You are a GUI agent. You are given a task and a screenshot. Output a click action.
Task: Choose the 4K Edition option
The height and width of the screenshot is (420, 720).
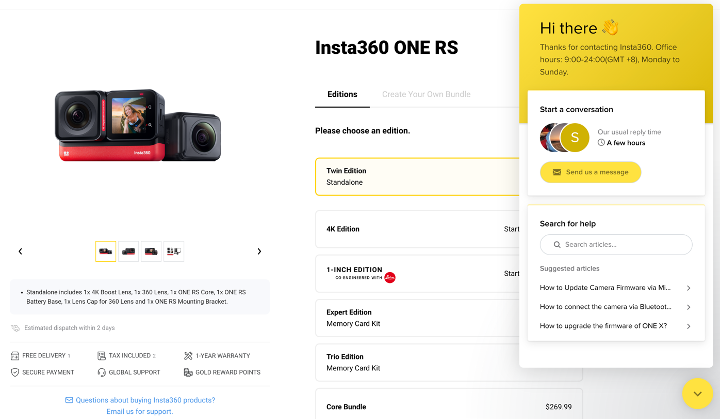pyautogui.click(x=415, y=229)
